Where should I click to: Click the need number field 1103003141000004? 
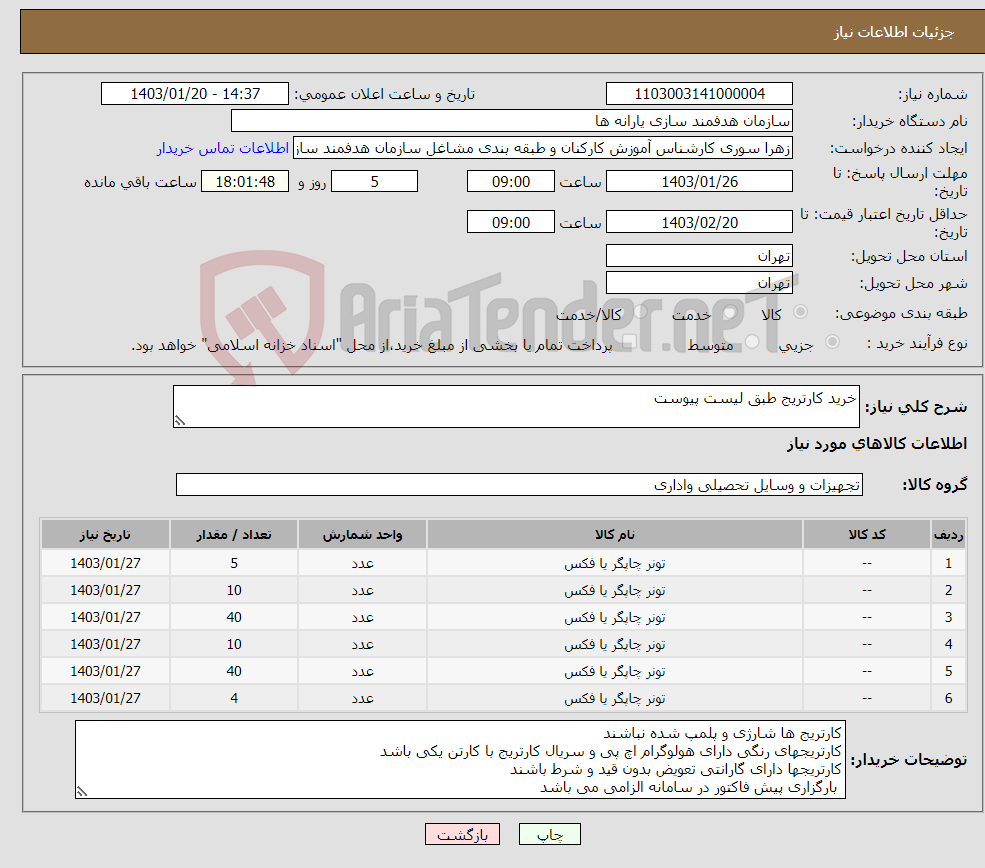click(x=699, y=94)
